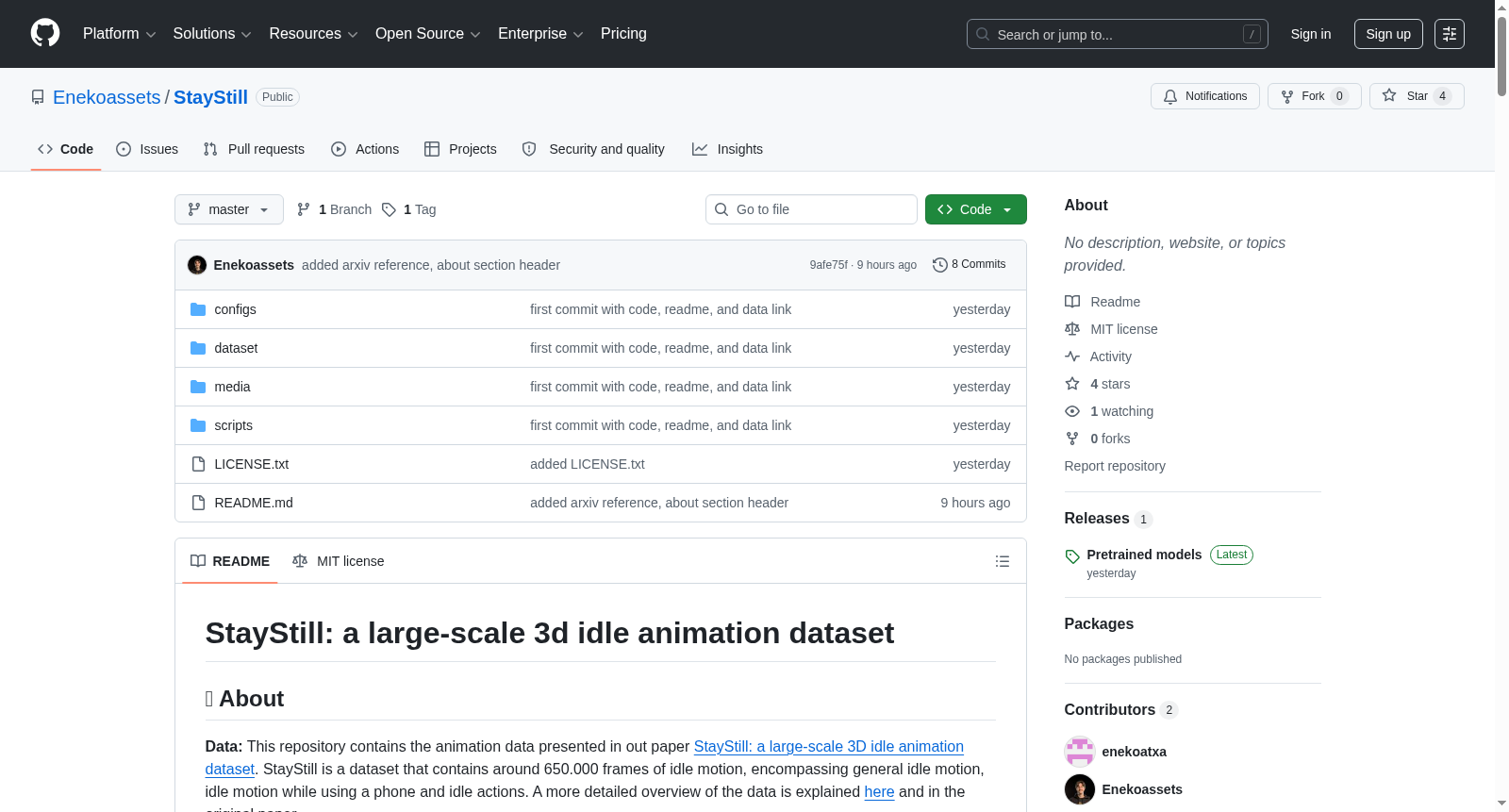
Task: View the 8 Commits history
Action: pos(970,265)
